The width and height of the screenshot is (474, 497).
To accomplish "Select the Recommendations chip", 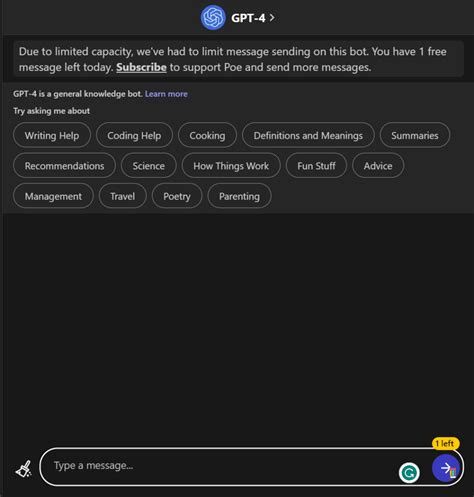I will coord(65,166).
